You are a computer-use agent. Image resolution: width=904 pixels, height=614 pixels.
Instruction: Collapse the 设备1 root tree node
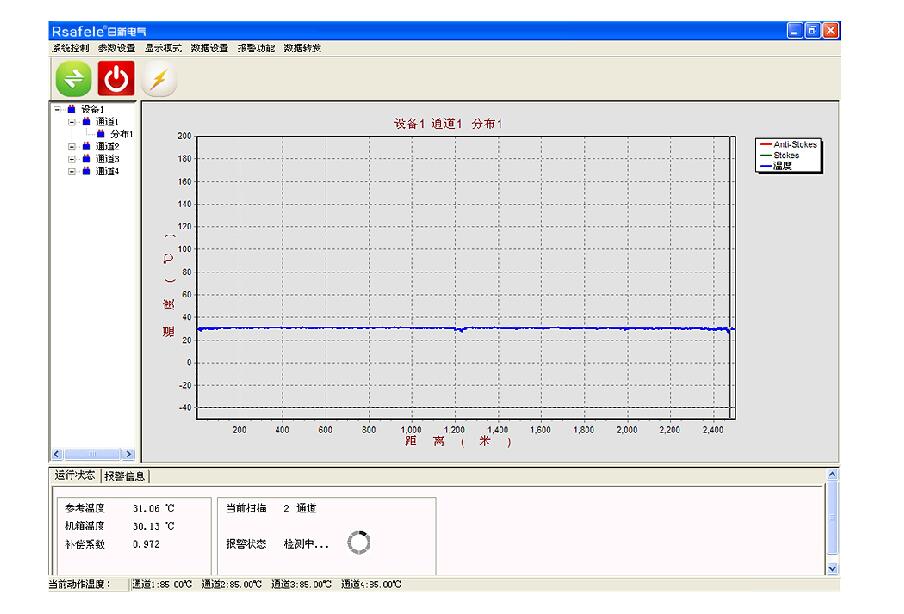[x=58, y=109]
